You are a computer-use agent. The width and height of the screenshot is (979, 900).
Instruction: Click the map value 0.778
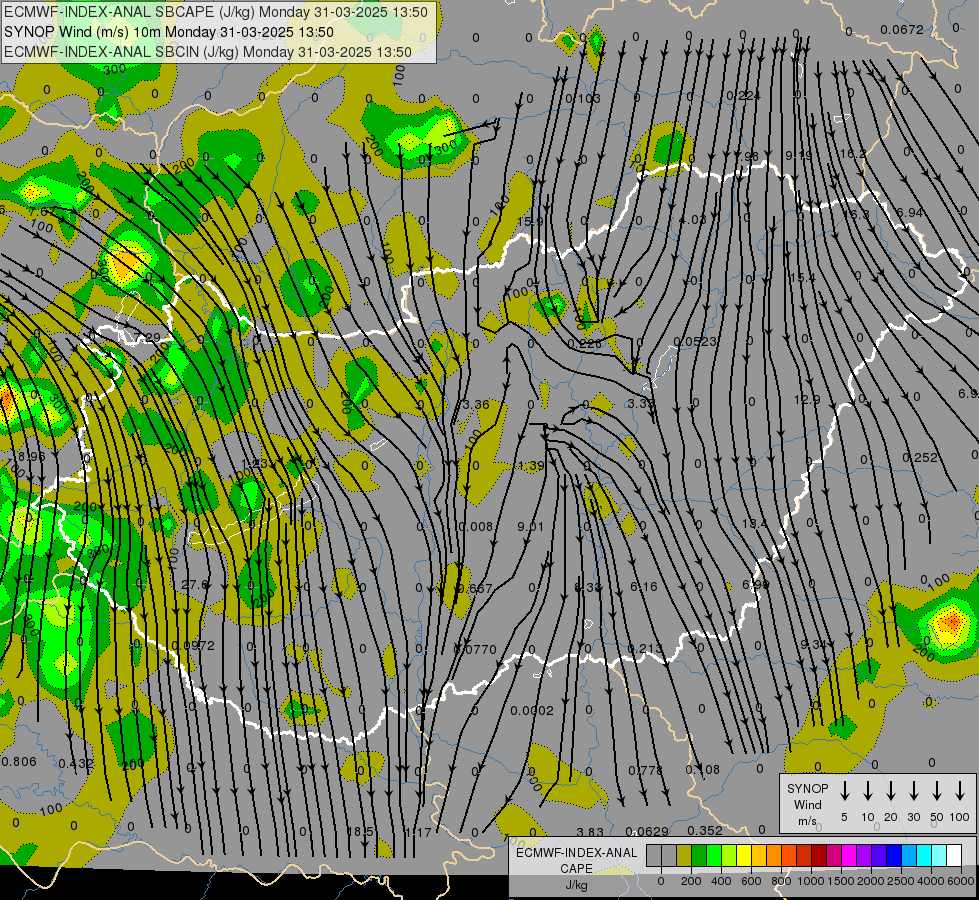pos(646,770)
